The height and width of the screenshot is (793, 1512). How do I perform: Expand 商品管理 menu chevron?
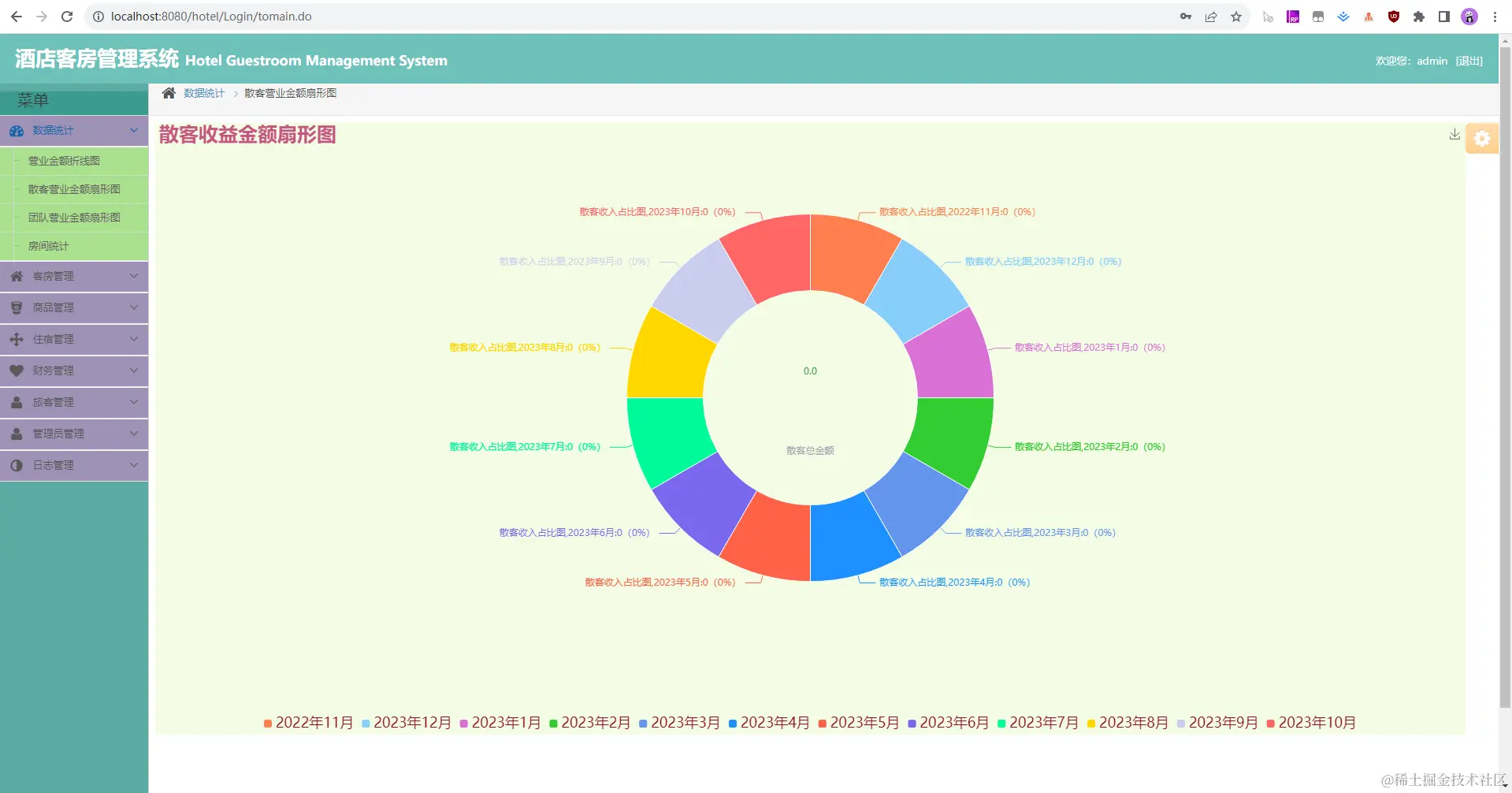click(134, 307)
